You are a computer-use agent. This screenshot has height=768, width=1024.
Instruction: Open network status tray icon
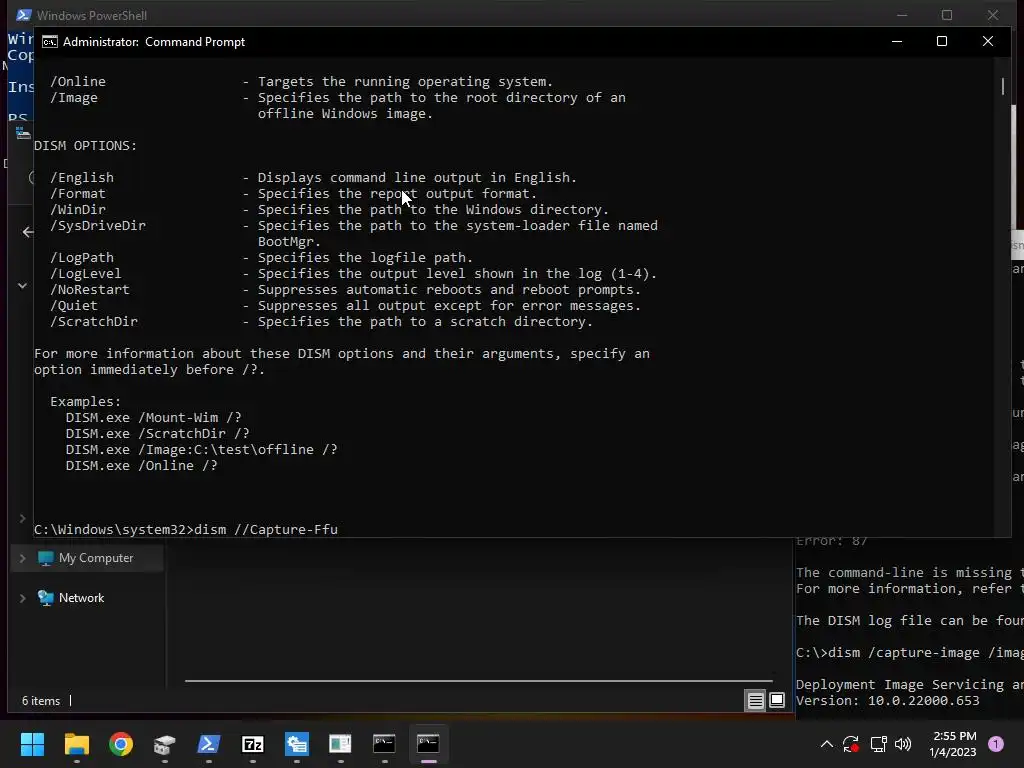(x=878, y=744)
